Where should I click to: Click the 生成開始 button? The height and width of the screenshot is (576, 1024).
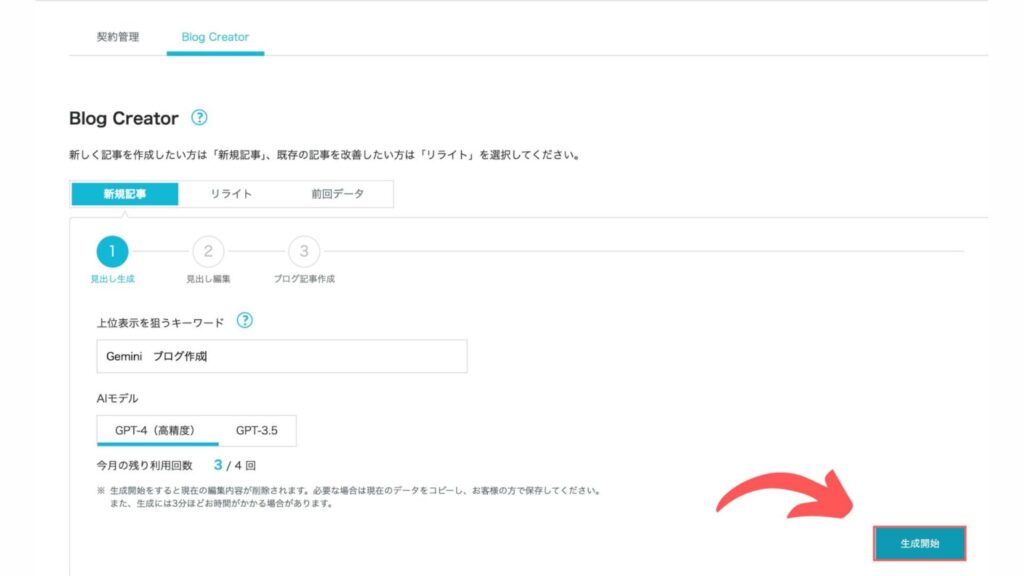(x=920, y=543)
